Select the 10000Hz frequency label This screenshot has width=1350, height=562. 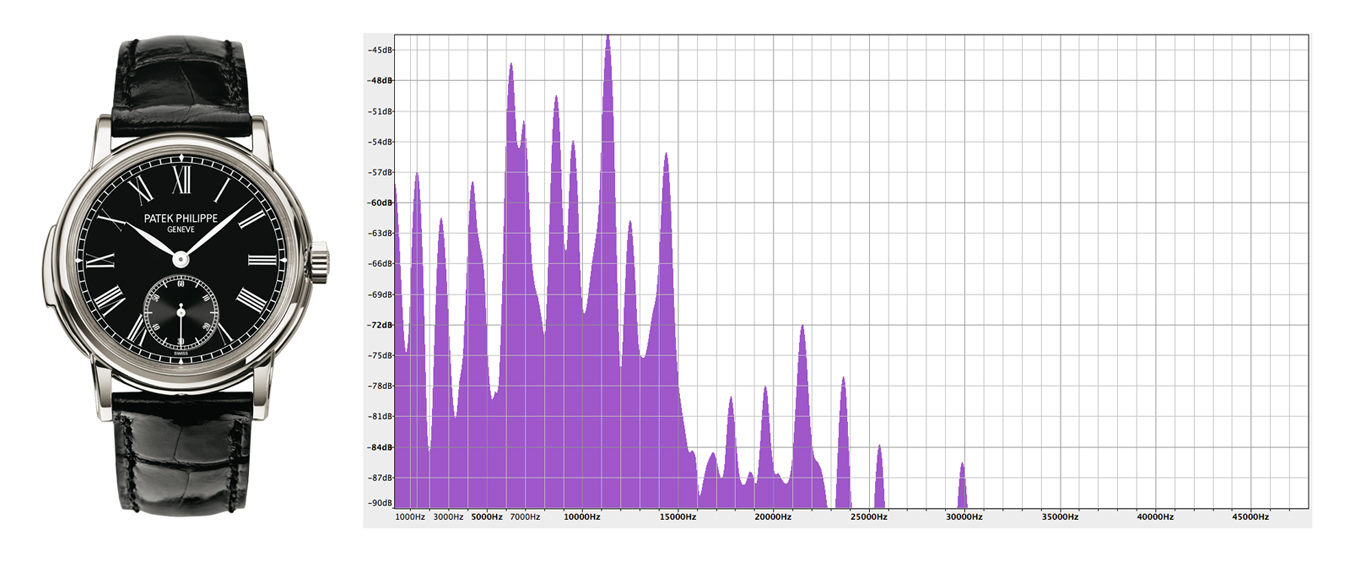click(x=582, y=517)
